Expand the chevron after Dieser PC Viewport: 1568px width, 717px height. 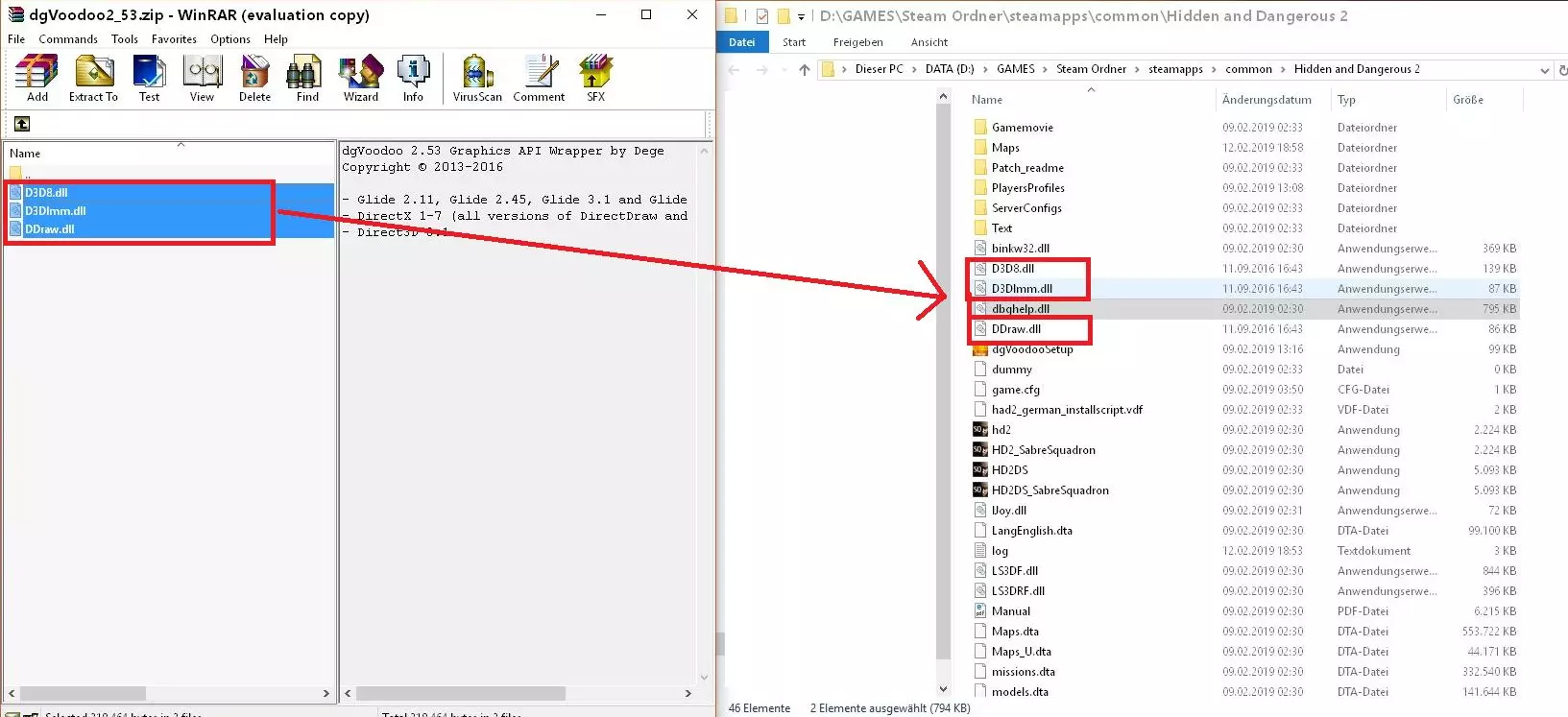[913, 69]
